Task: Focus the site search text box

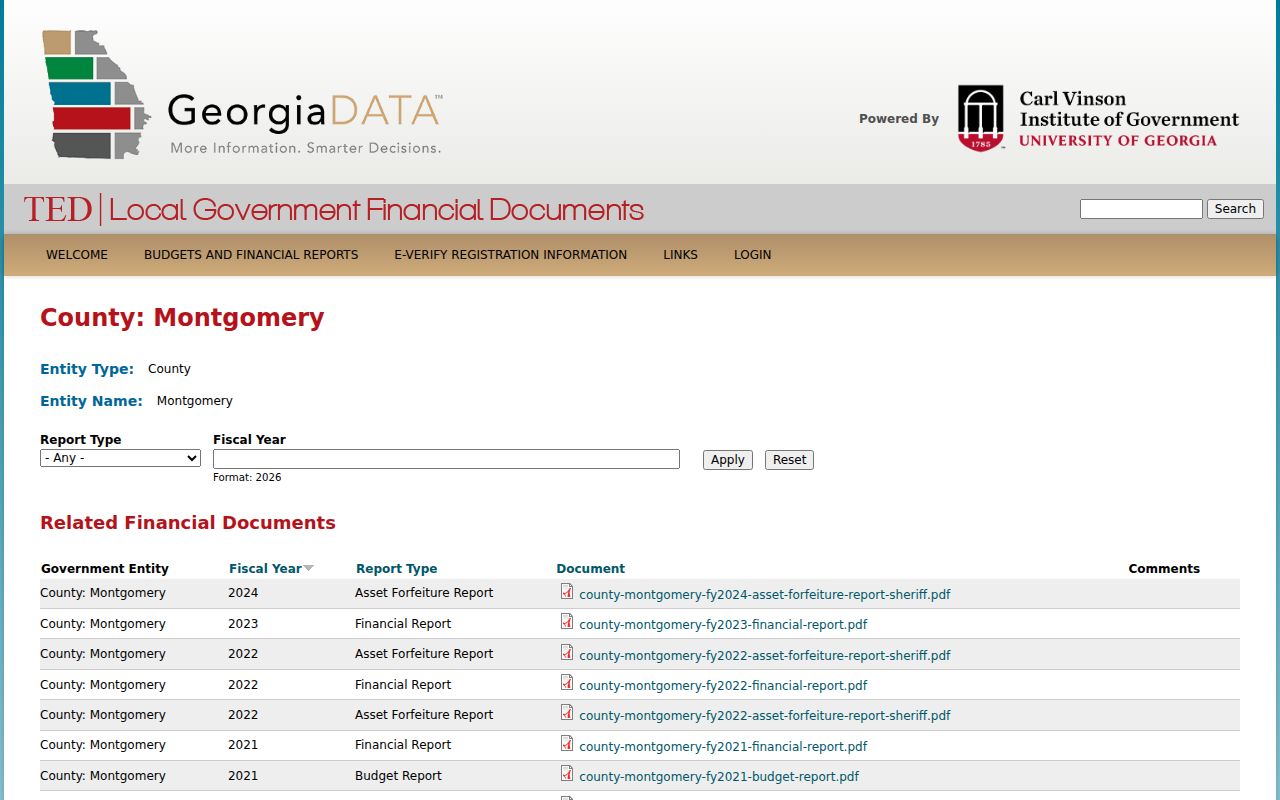Action: point(1141,209)
